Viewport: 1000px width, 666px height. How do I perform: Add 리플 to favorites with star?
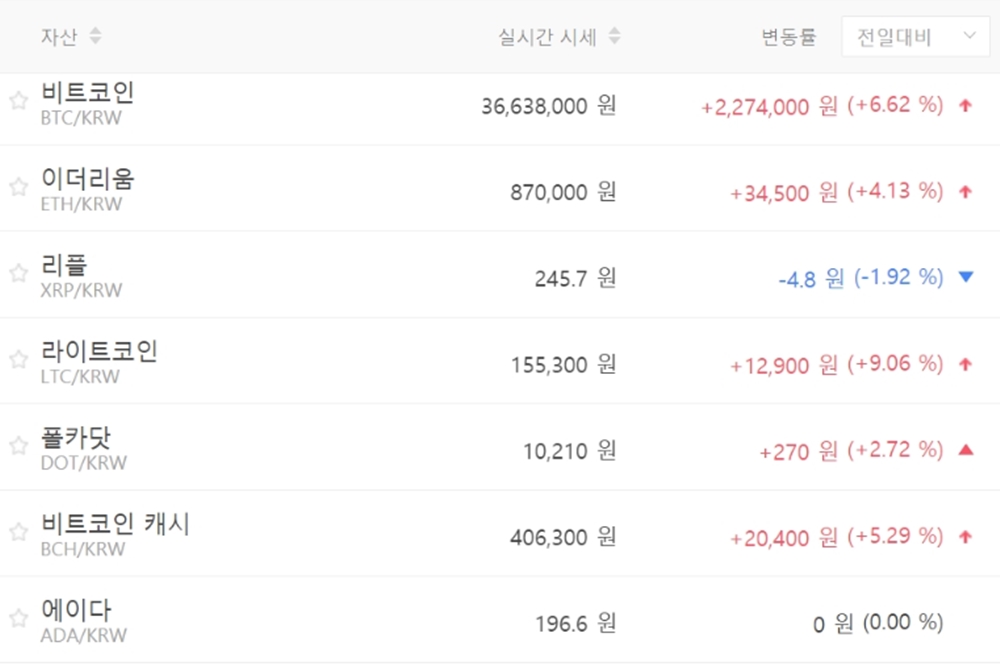pyautogui.click(x=18, y=273)
